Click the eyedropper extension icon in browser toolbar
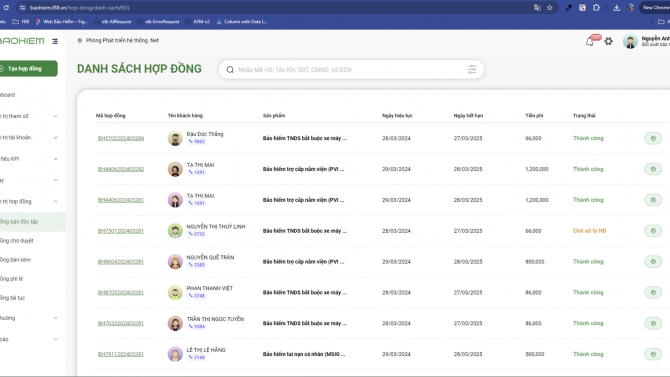 click(568, 8)
